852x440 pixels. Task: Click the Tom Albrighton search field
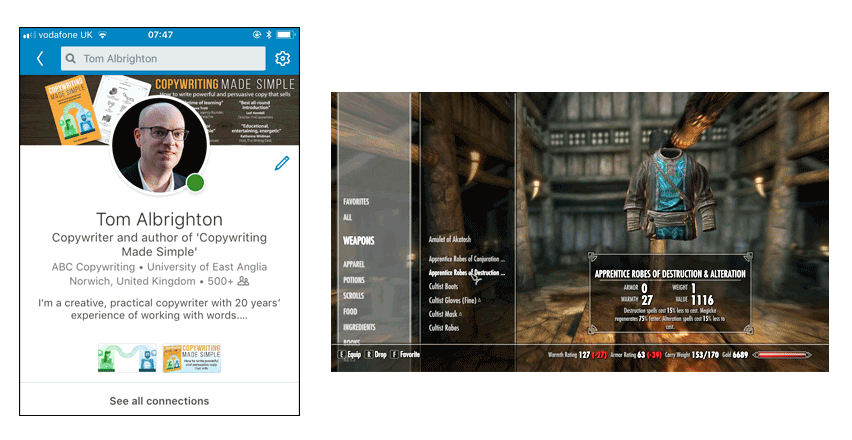point(163,59)
